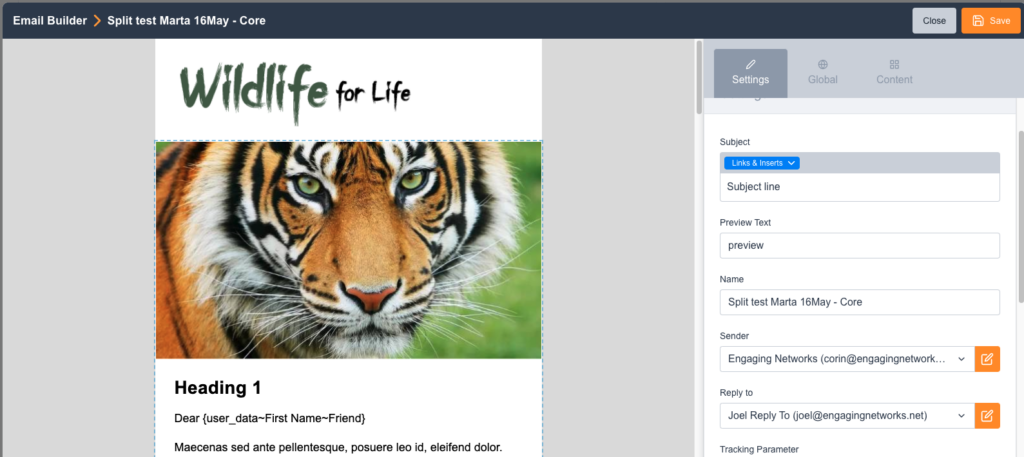Open the Links & Inserts dropdown
The image size is (1024, 457).
762,163
